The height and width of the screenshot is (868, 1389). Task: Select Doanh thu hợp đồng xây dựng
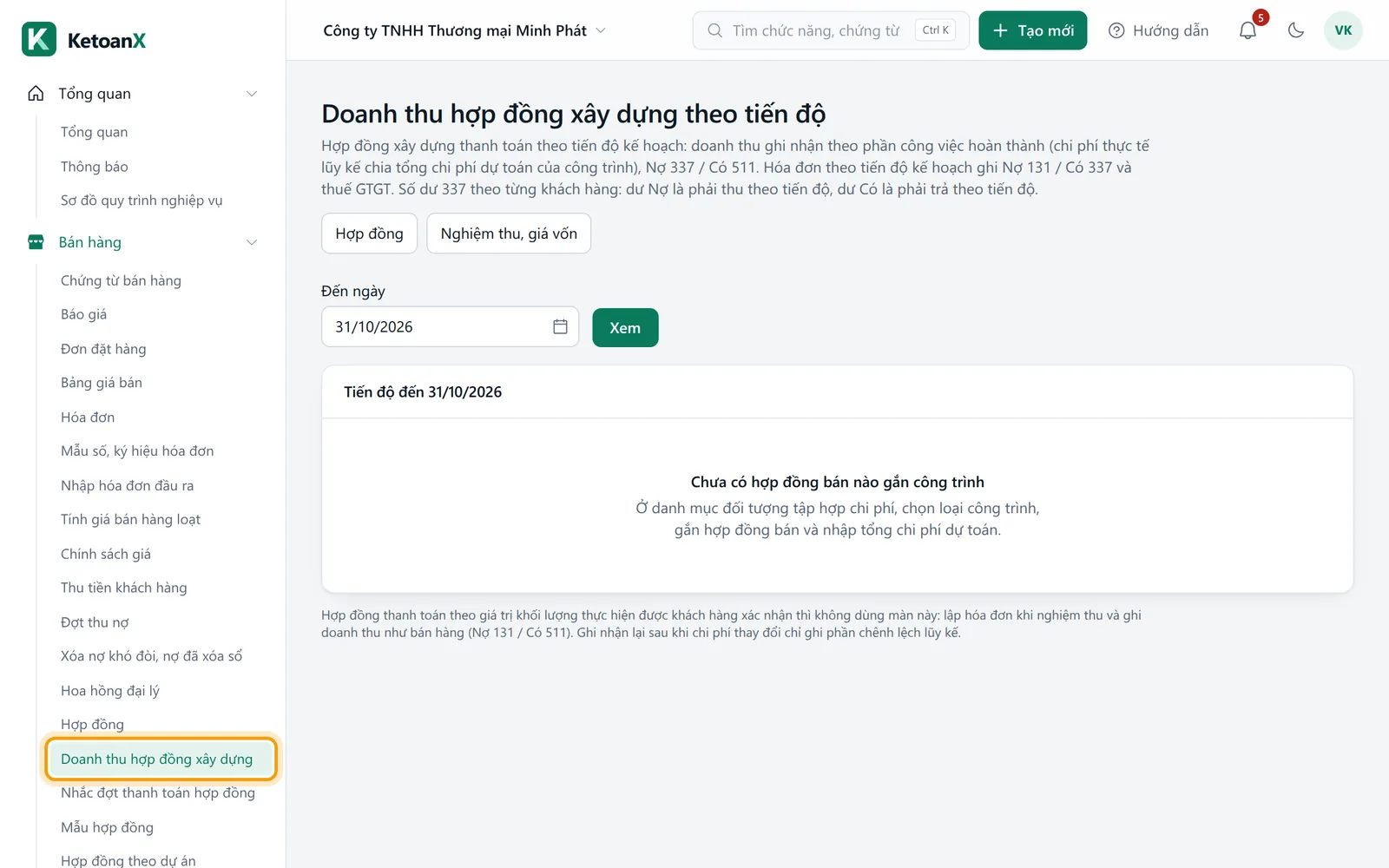[161, 759]
